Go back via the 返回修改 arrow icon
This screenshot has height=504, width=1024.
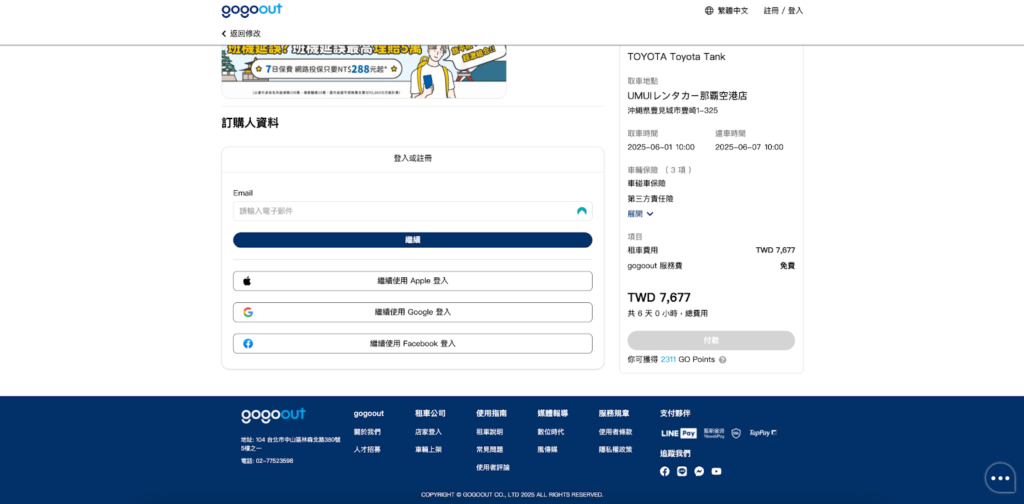(224, 33)
